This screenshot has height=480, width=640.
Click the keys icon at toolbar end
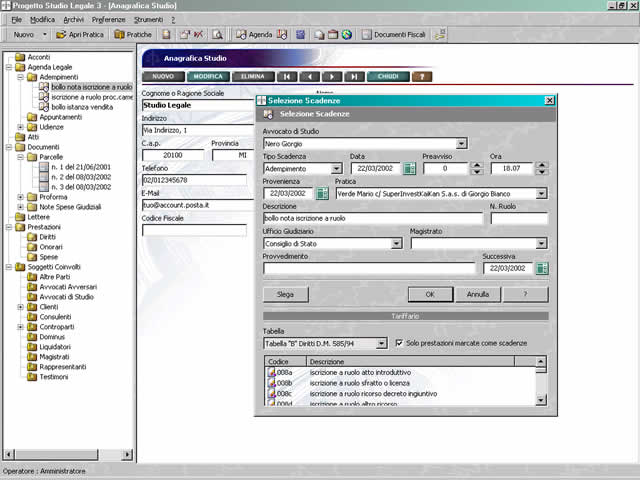(x=440, y=35)
